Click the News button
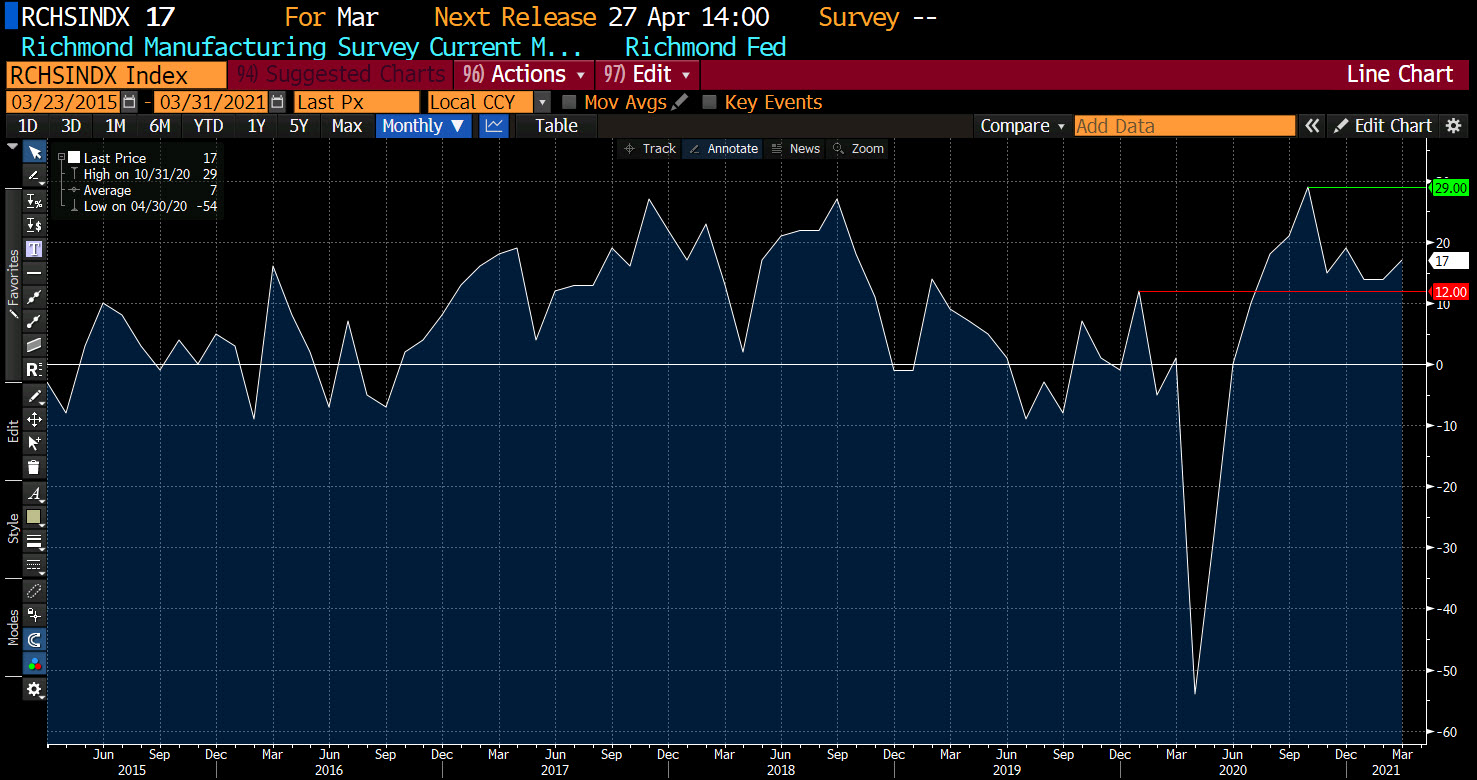 [x=796, y=149]
